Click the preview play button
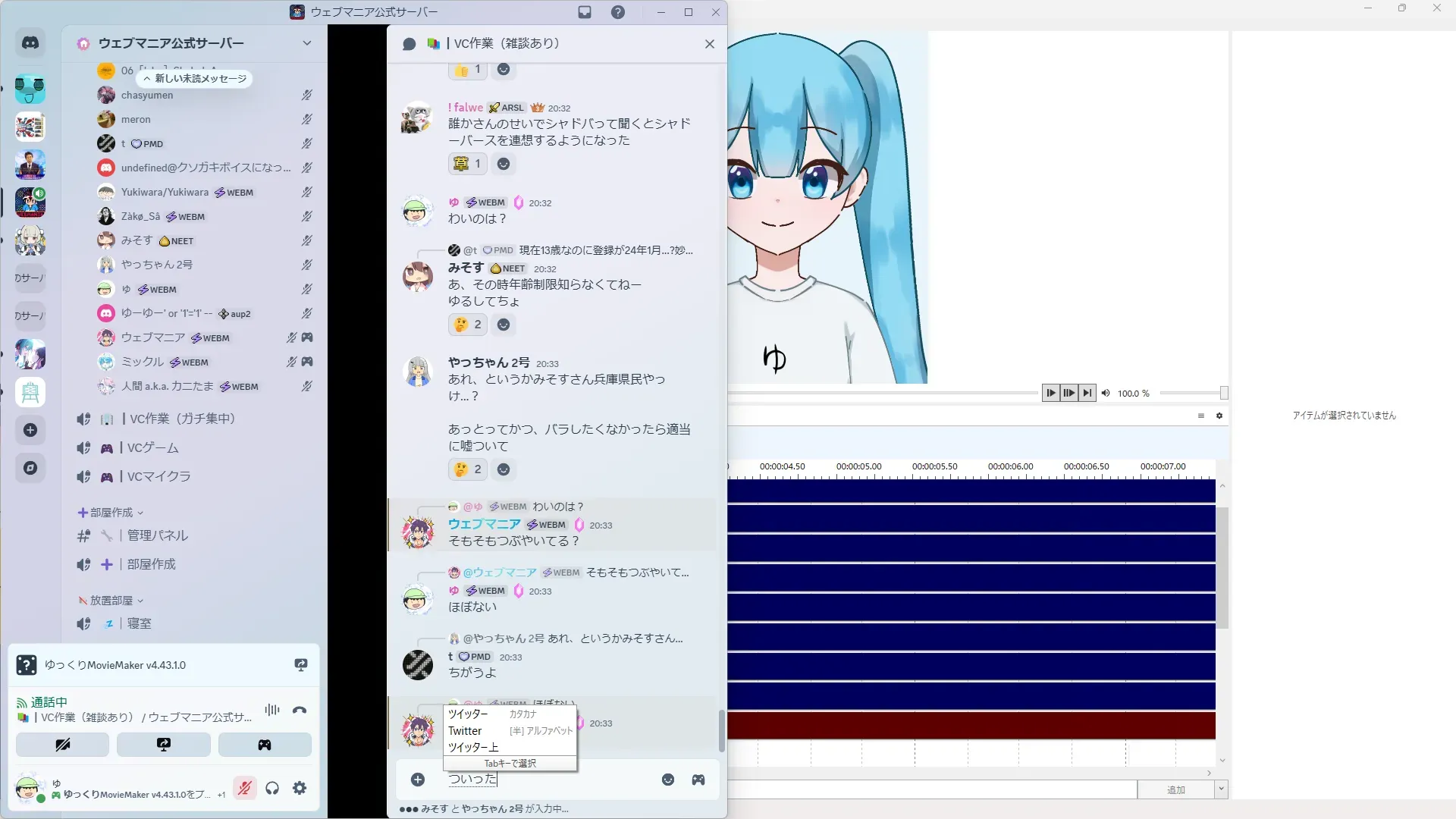 [1050, 393]
